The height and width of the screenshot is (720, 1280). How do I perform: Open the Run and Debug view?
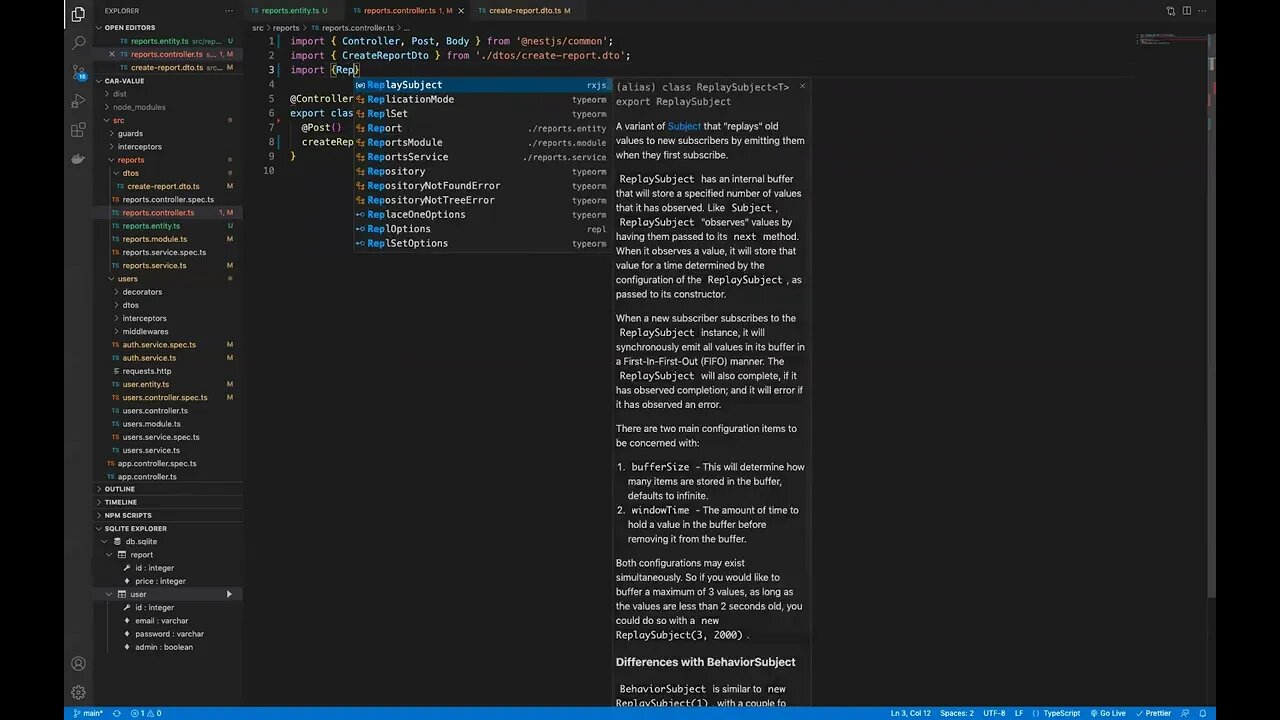point(78,101)
